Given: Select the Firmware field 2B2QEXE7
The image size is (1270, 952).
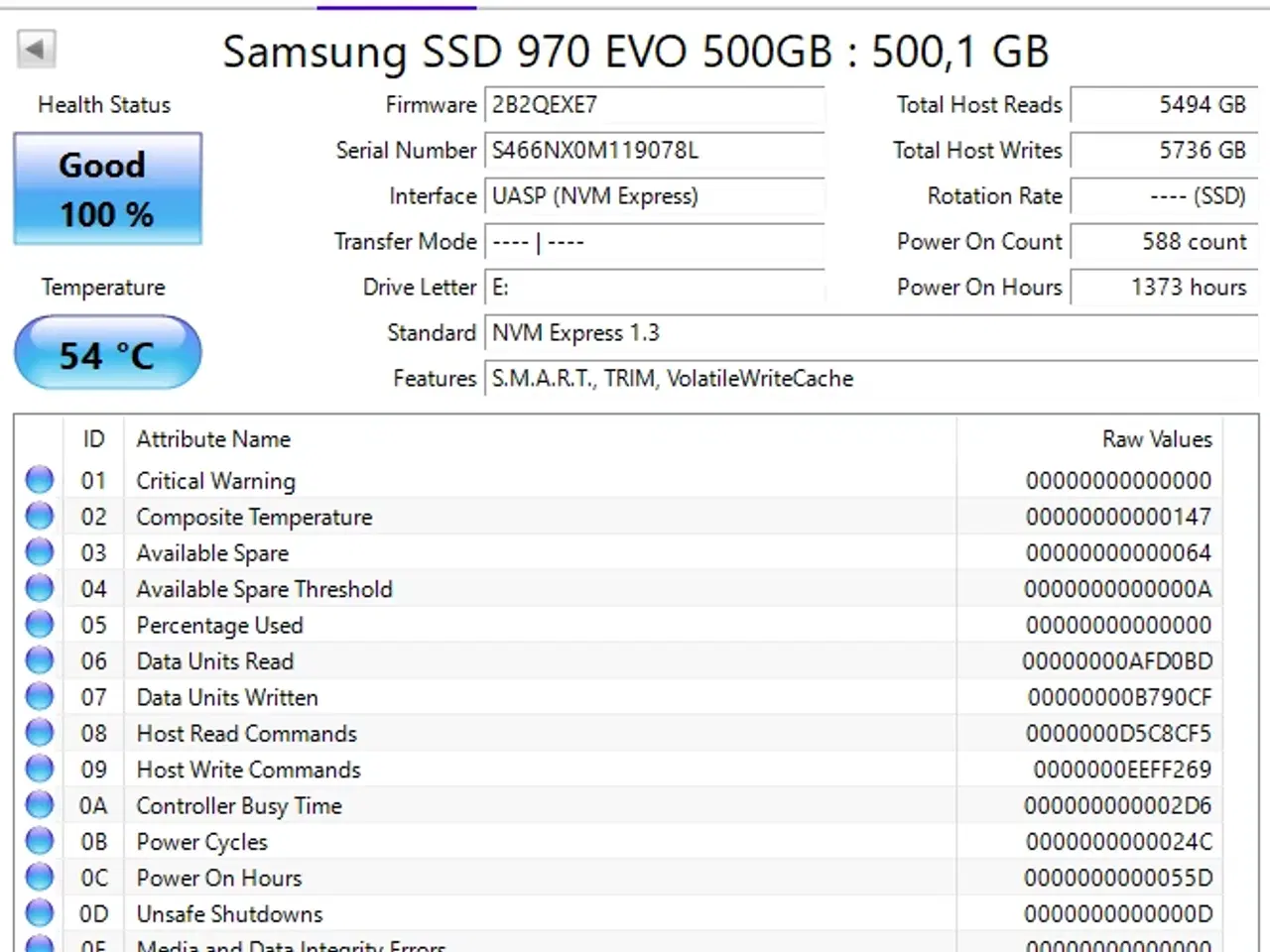Looking at the screenshot, I should 655,105.
